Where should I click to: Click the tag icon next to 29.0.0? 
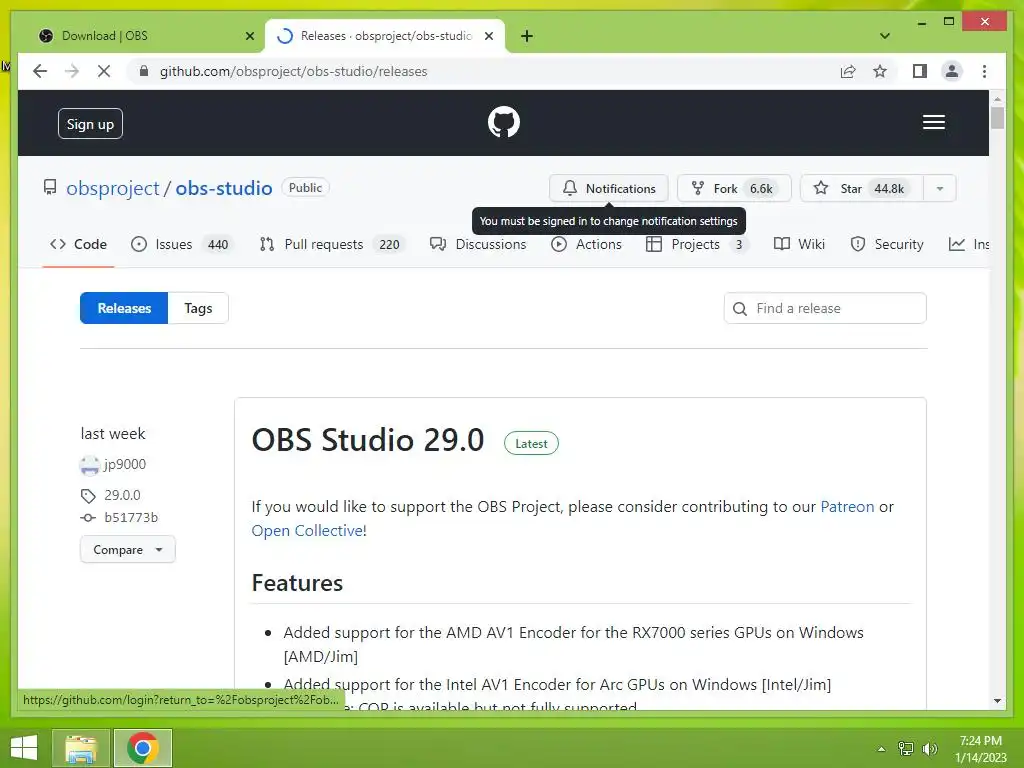[88, 496]
